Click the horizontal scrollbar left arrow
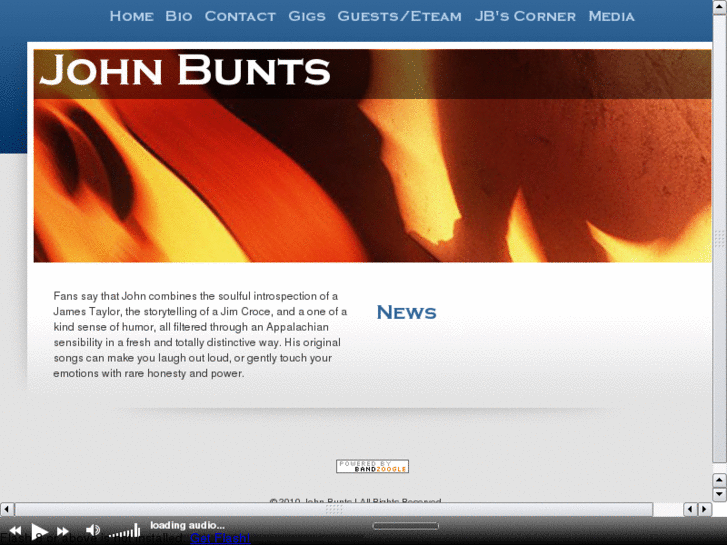Screen dimensions: 727x545 point(6,509)
